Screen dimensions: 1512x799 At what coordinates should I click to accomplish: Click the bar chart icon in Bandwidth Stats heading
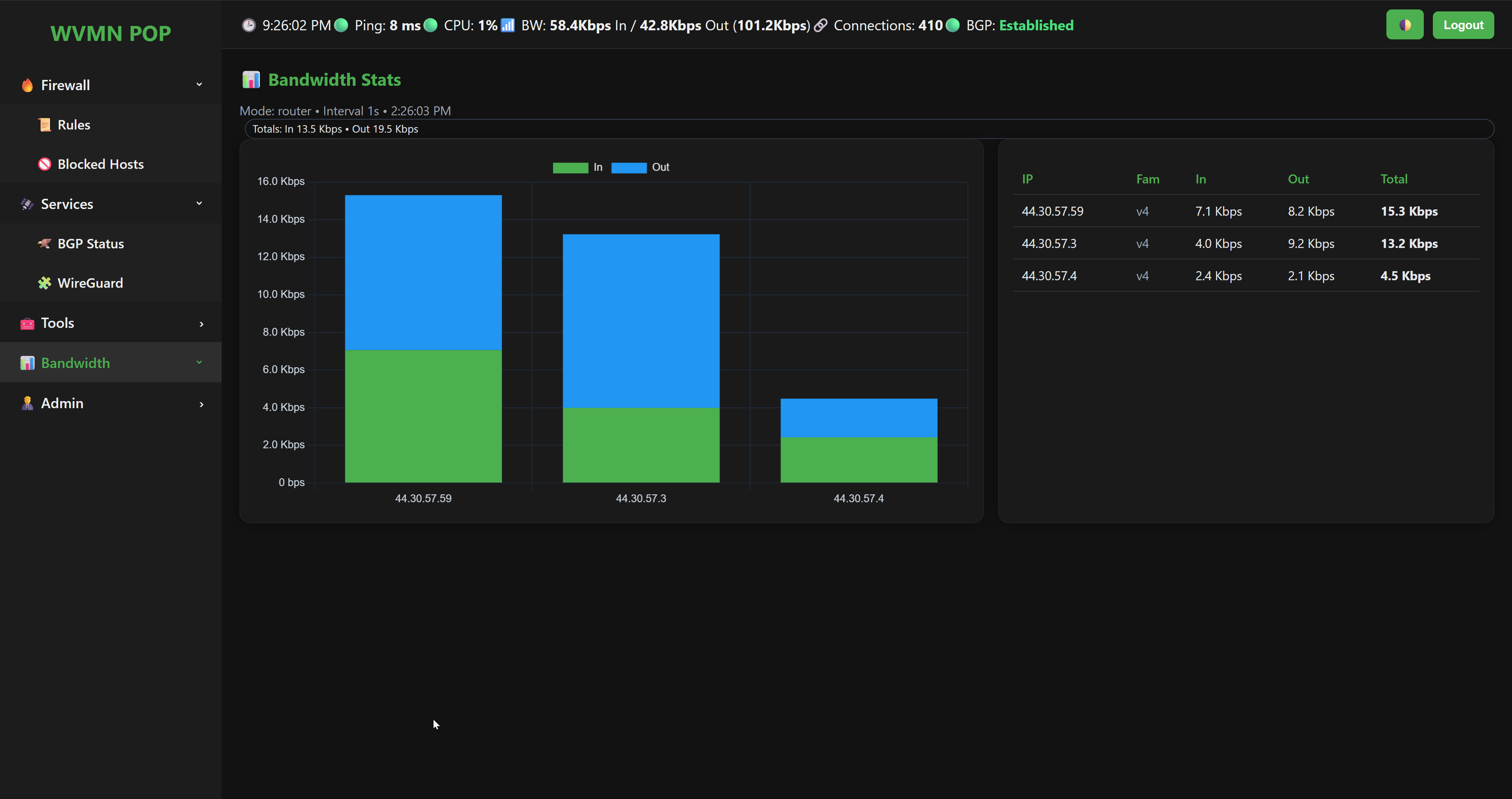pyautogui.click(x=251, y=80)
